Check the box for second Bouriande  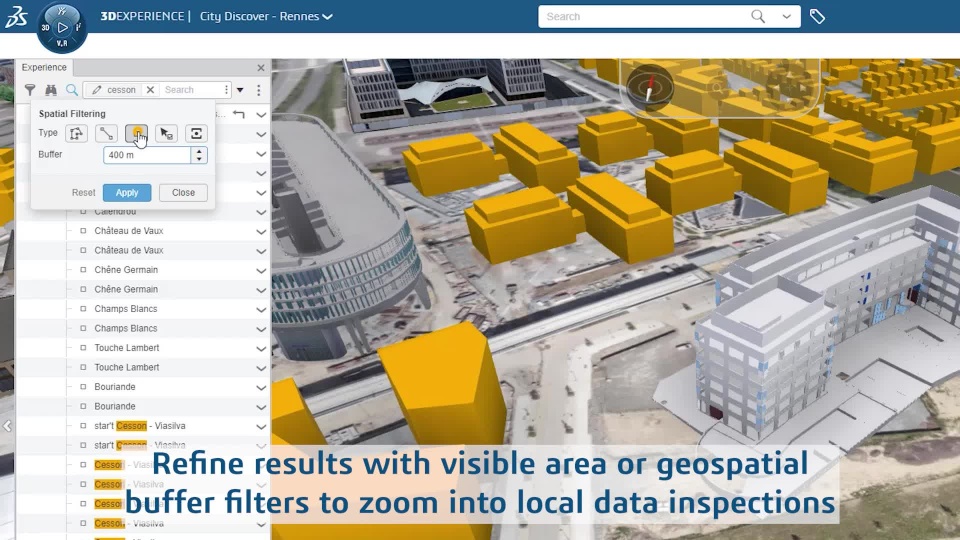click(x=83, y=407)
